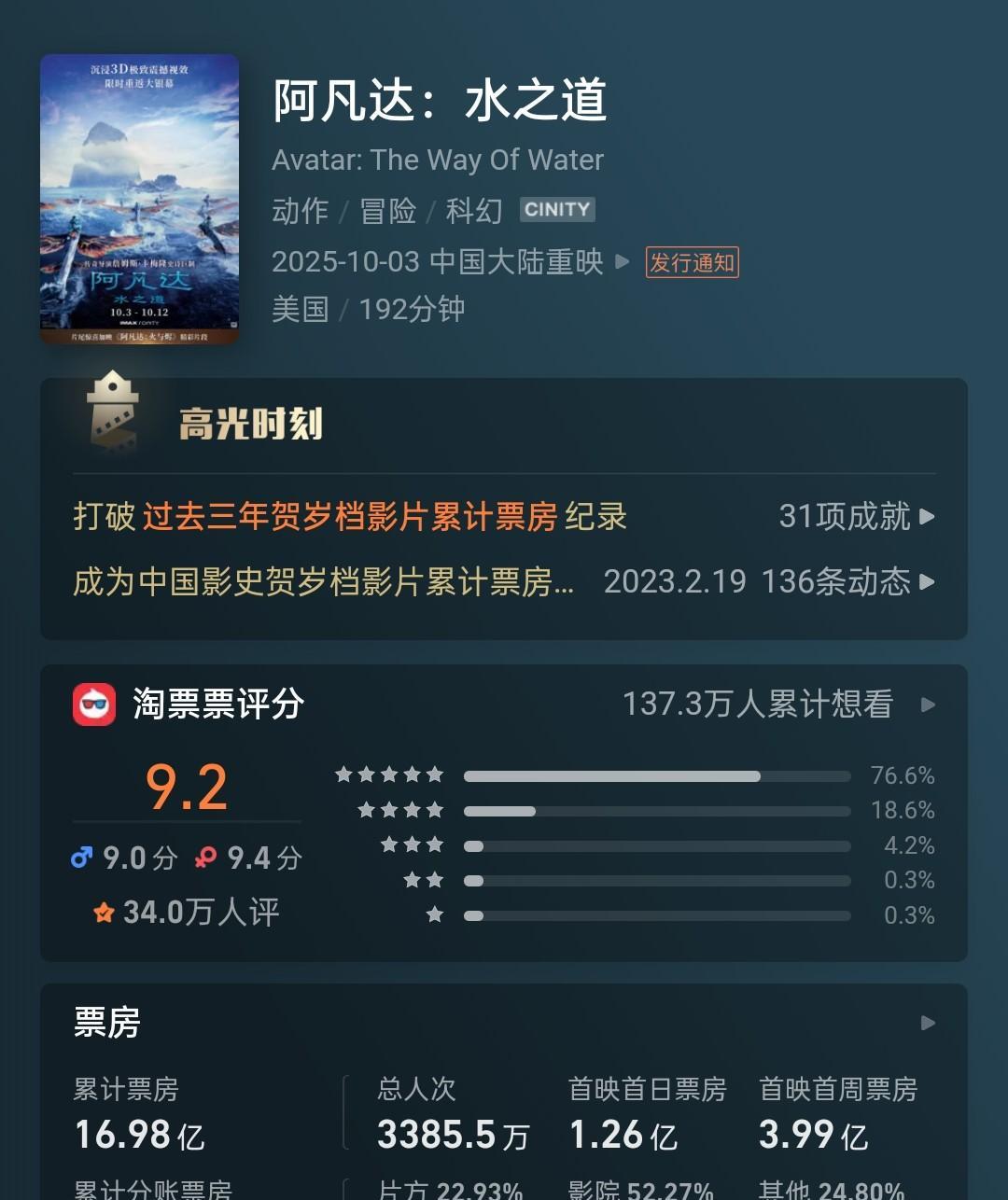Expand the 137.3万人累计想看 arrow
Viewport: 1008px width, 1200px height.
(928, 705)
